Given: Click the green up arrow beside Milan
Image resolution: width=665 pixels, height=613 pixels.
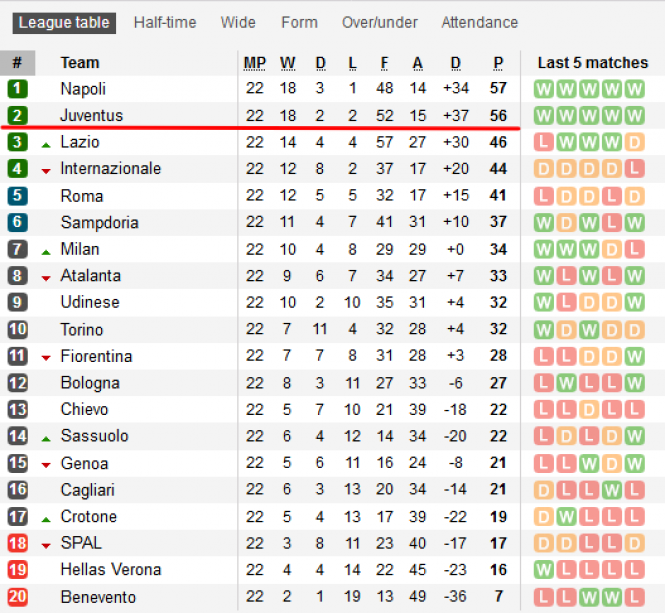Looking at the screenshot, I should pos(46,252).
